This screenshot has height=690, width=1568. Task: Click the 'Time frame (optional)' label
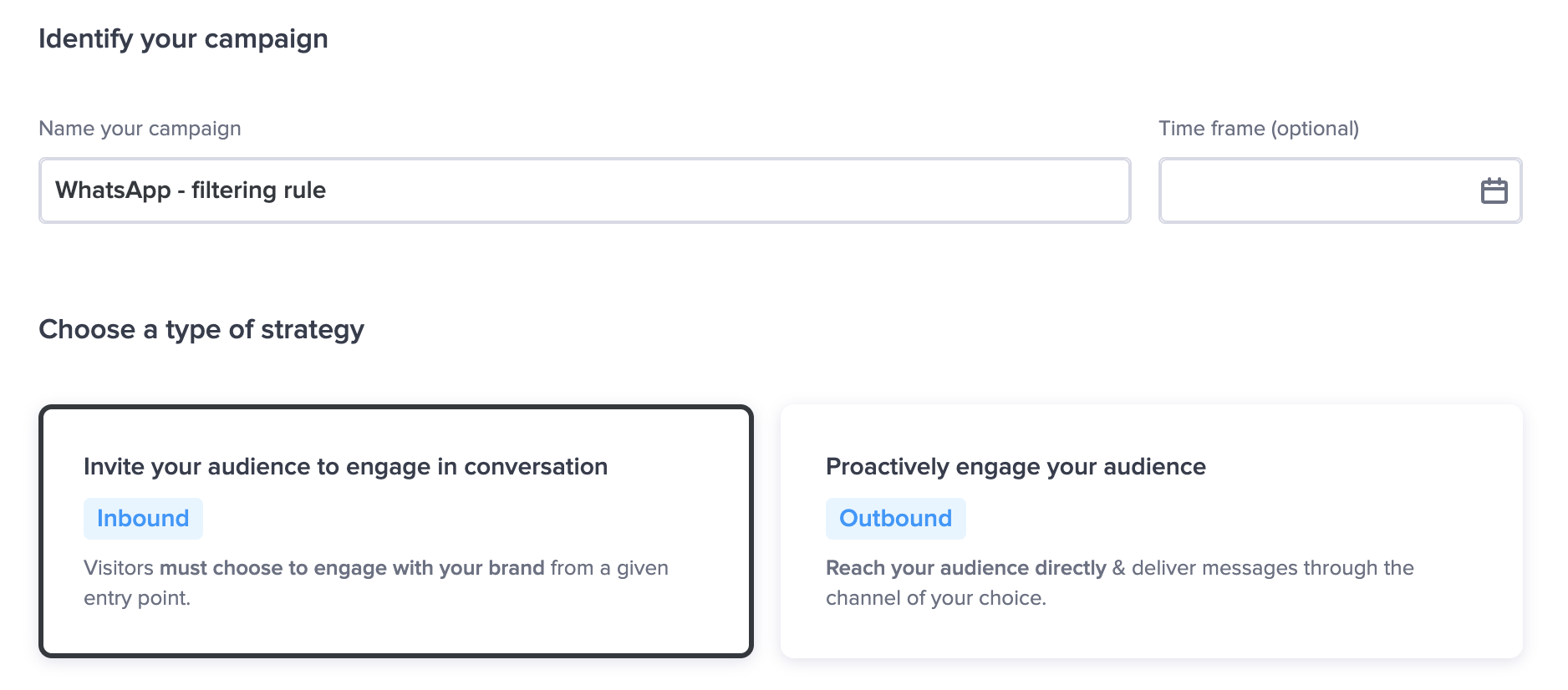(x=1259, y=129)
